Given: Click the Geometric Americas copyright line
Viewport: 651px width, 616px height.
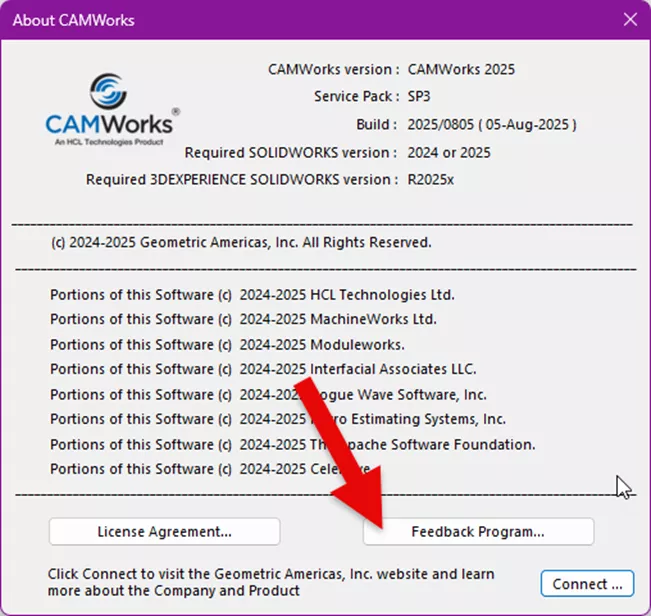Looking at the screenshot, I should tap(241, 242).
